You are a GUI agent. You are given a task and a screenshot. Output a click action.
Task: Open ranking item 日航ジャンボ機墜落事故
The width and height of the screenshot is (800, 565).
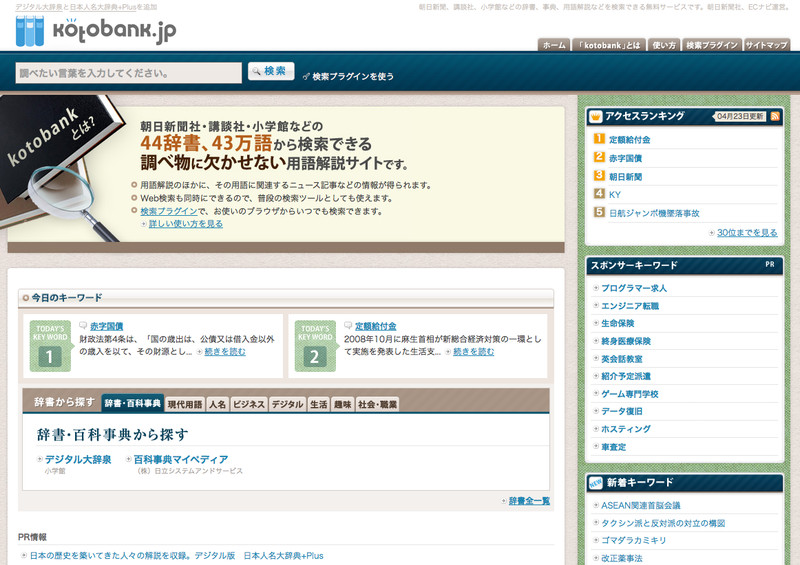(654, 213)
